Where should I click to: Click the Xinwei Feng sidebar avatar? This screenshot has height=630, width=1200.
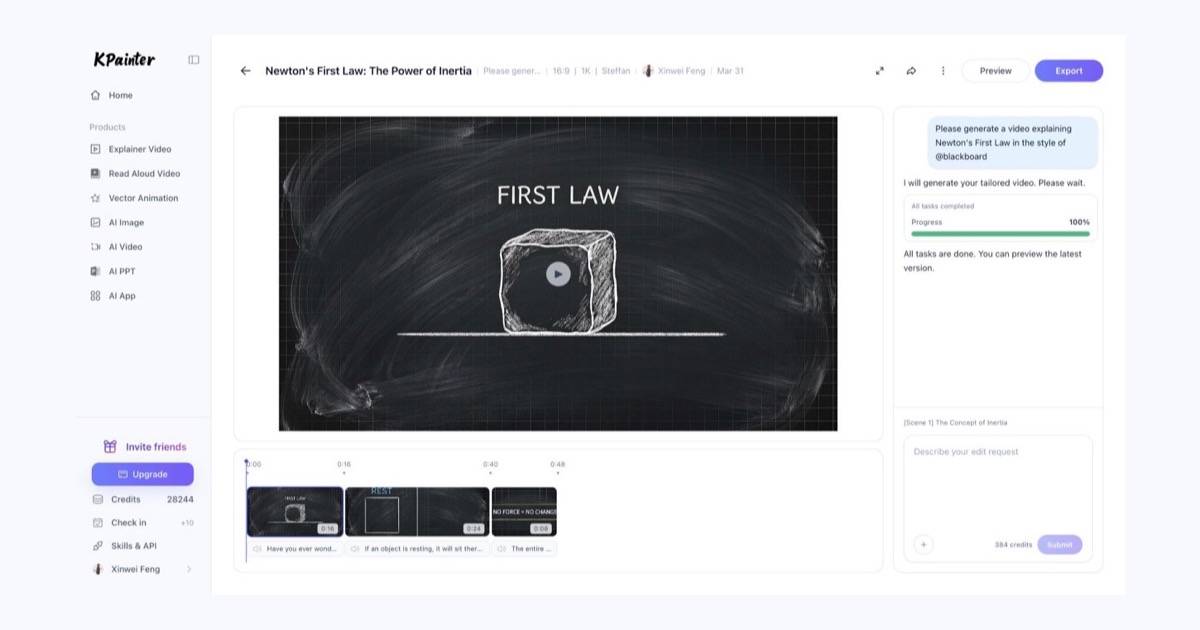[97, 569]
